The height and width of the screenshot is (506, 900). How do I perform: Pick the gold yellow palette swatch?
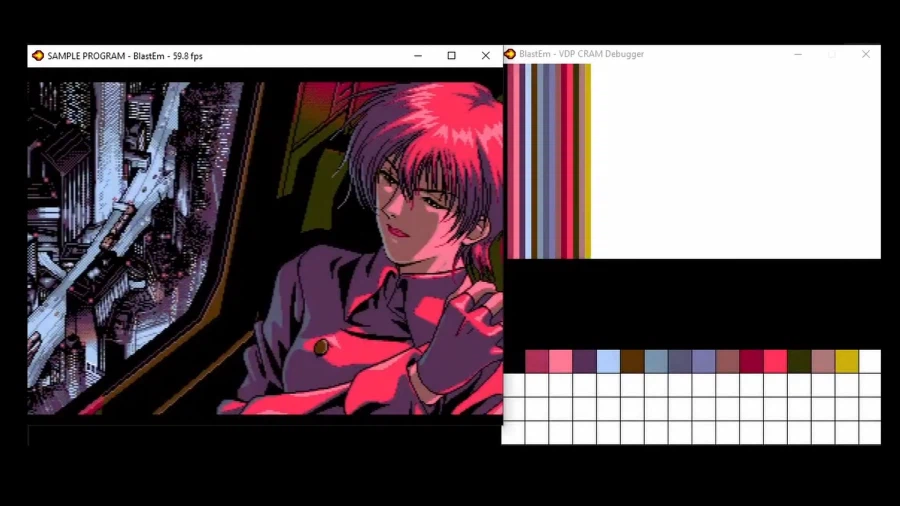pyautogui.click(x=847, y=361)
